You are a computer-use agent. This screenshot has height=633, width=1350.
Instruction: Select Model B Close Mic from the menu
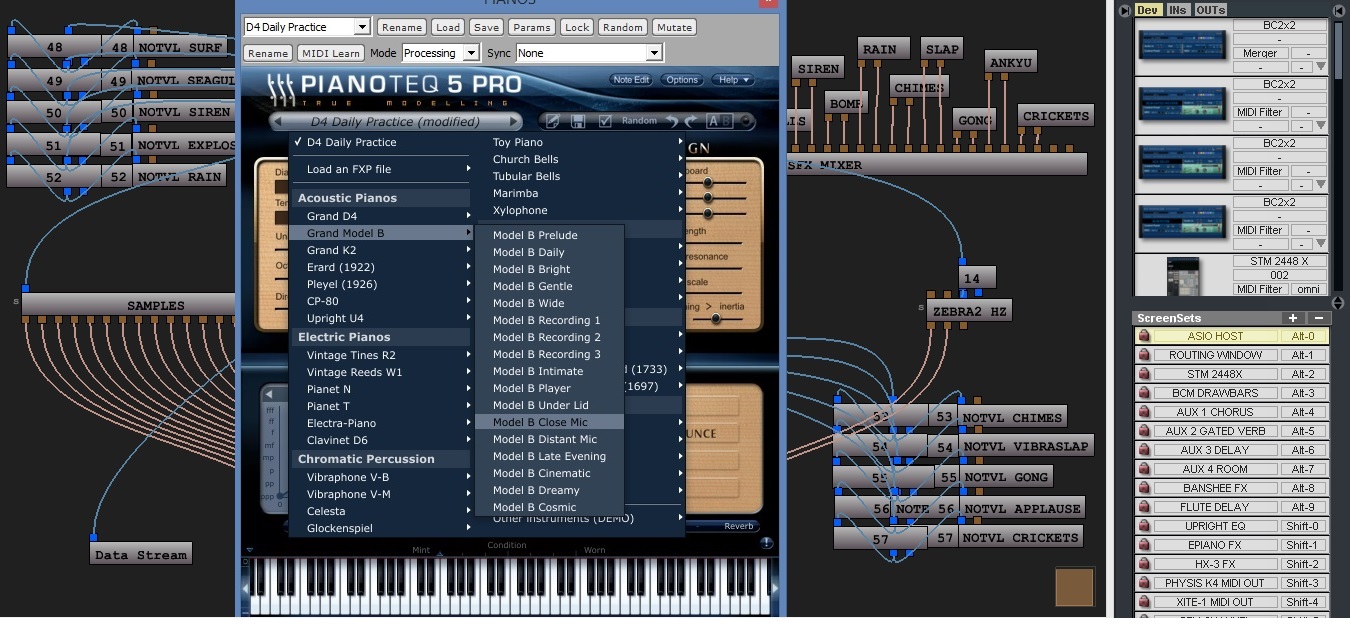541,422
